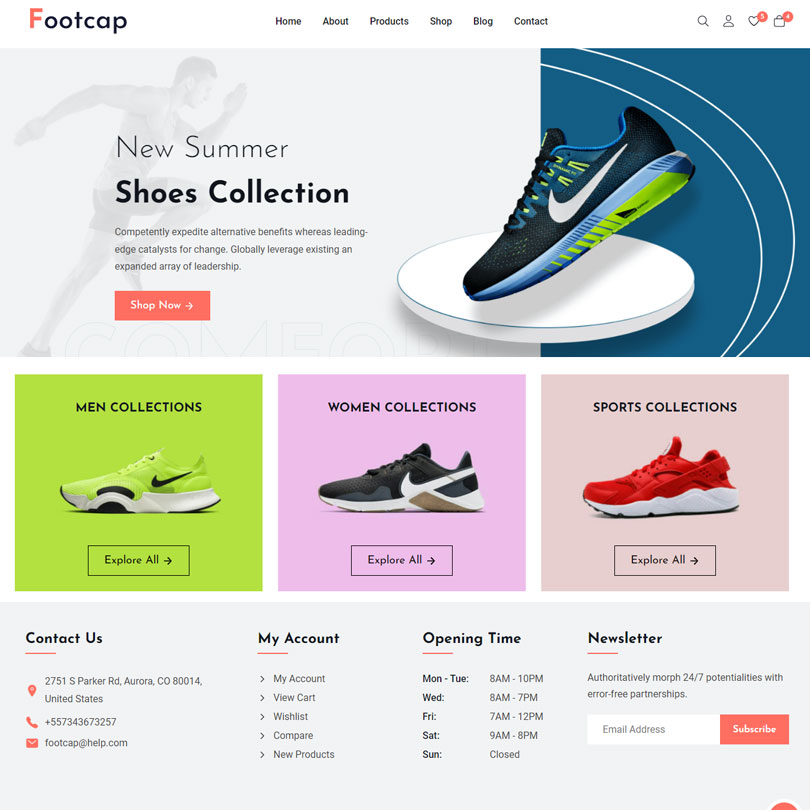Open the wishlist heart icon

754,21
